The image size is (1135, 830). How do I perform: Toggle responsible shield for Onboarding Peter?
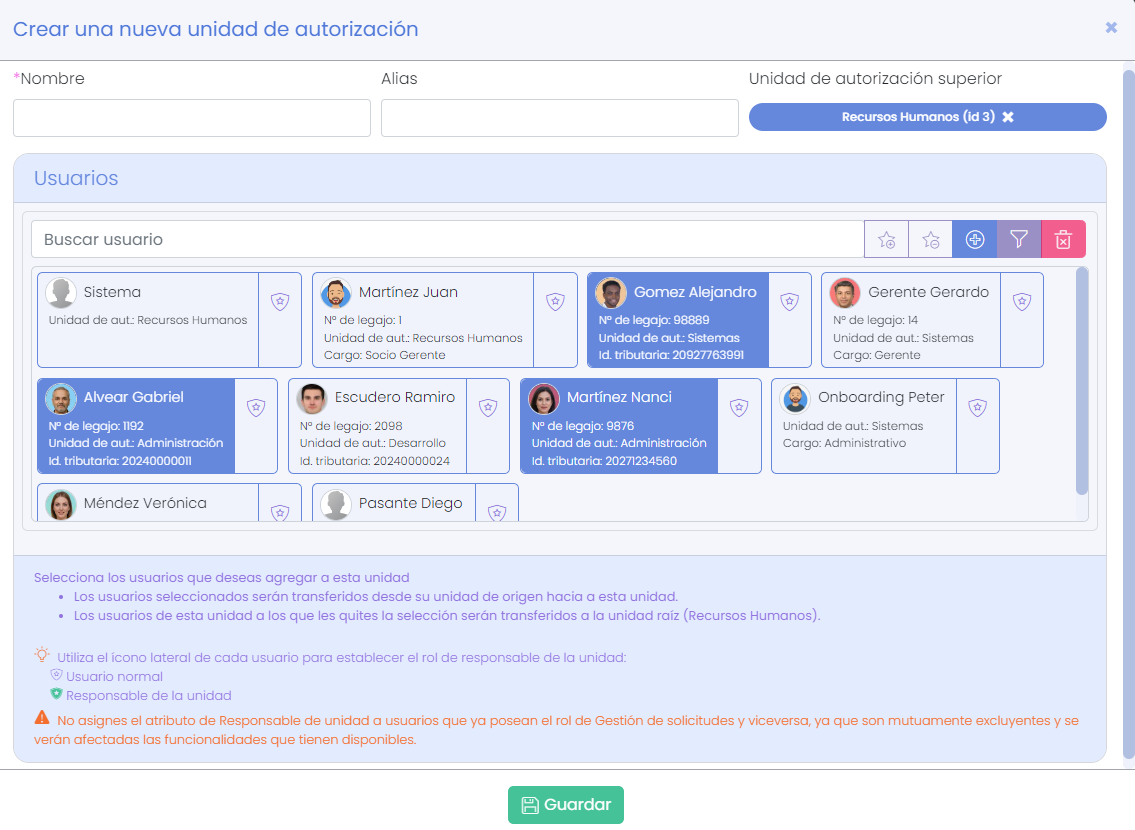[x=977, y=408]
